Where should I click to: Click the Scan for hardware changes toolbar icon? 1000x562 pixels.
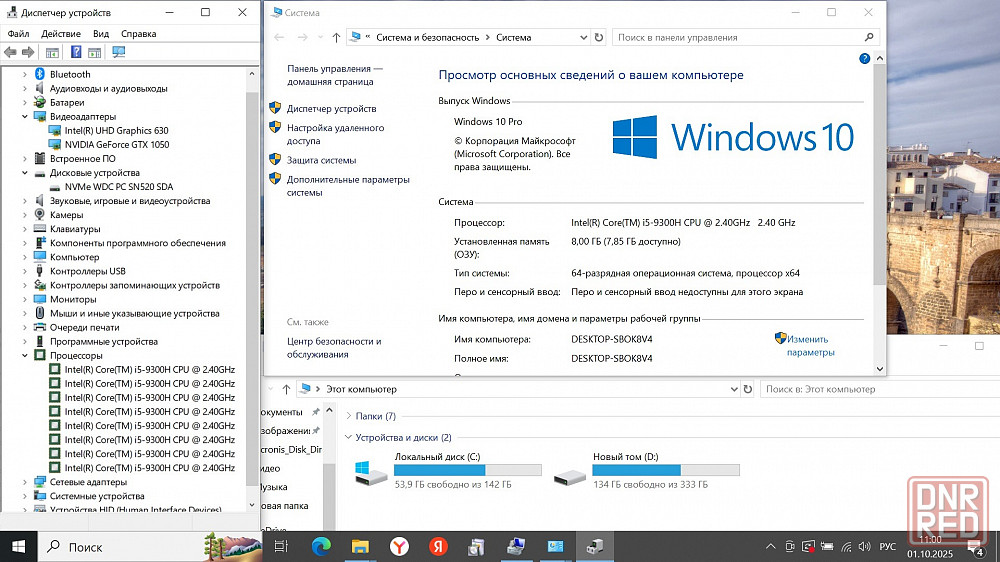pos(119,52)
